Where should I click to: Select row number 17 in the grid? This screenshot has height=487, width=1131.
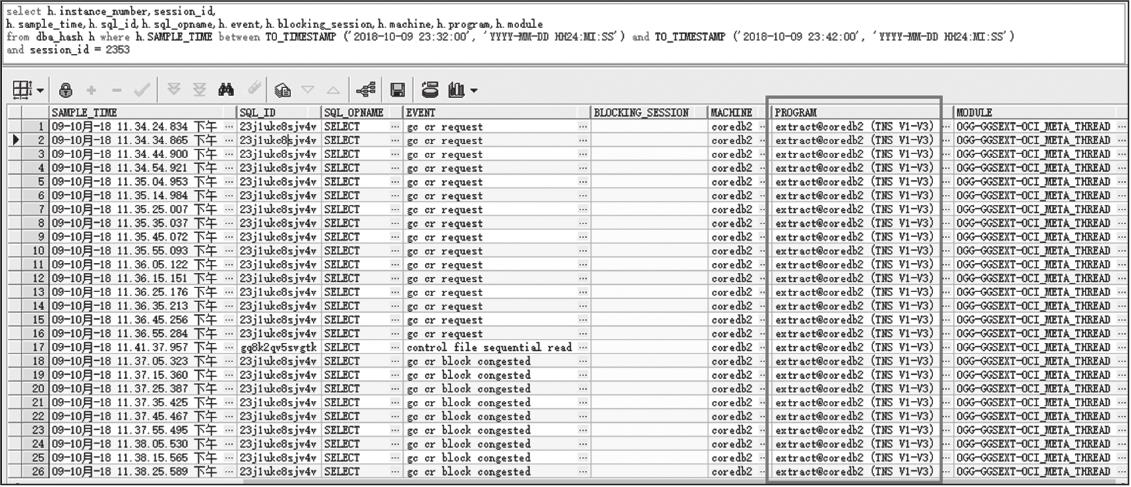(x=34, y=347)
